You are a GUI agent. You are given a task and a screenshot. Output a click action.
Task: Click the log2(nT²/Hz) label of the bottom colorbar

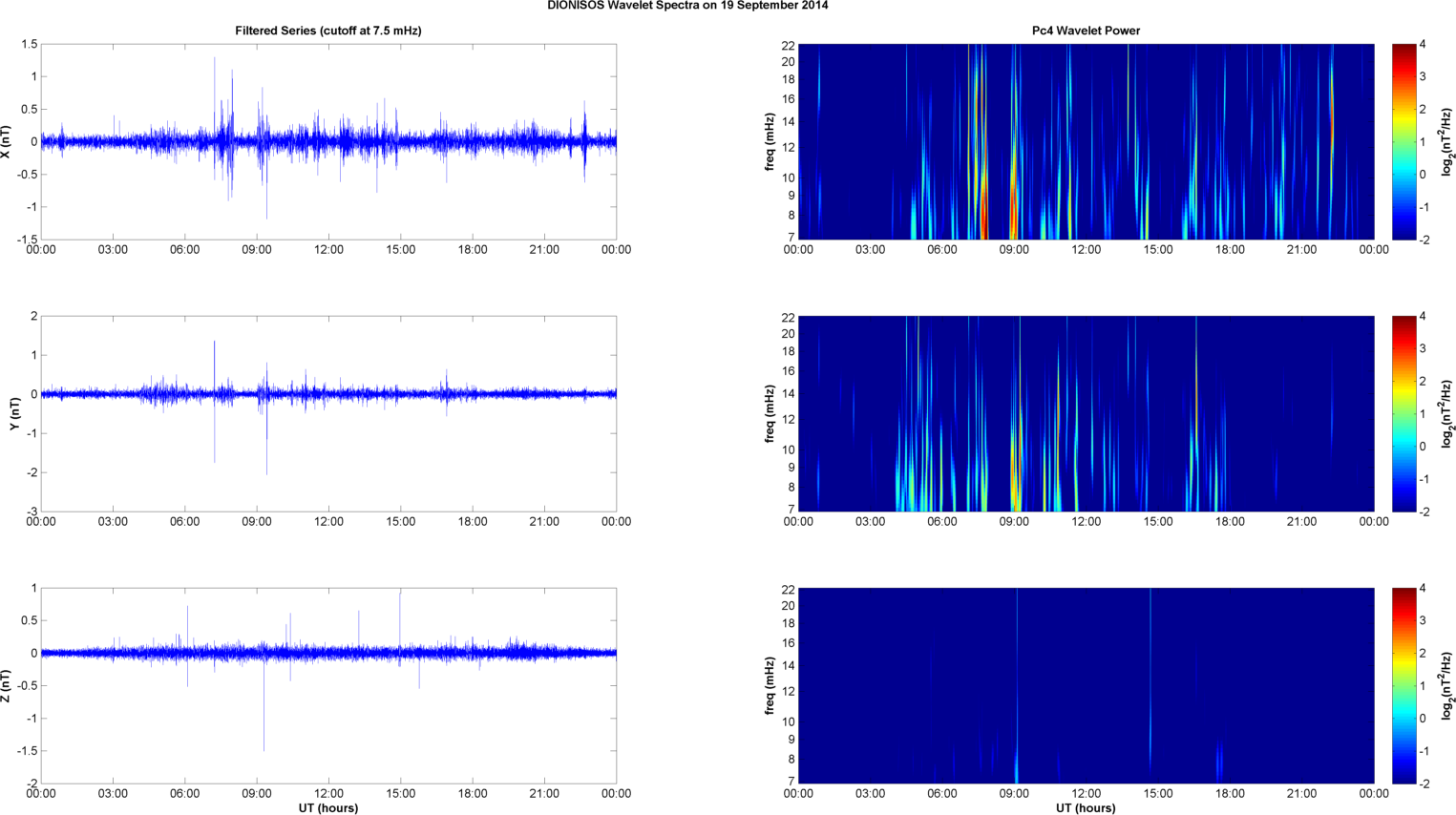tap(1447, 685)
